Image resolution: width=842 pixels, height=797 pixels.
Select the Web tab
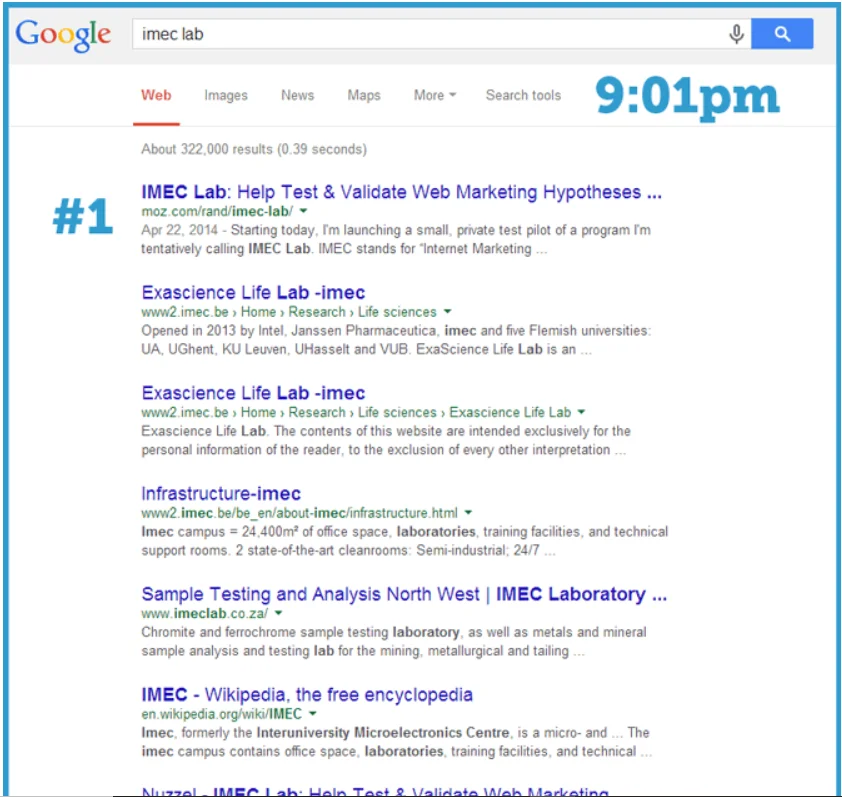click(156, 95)
